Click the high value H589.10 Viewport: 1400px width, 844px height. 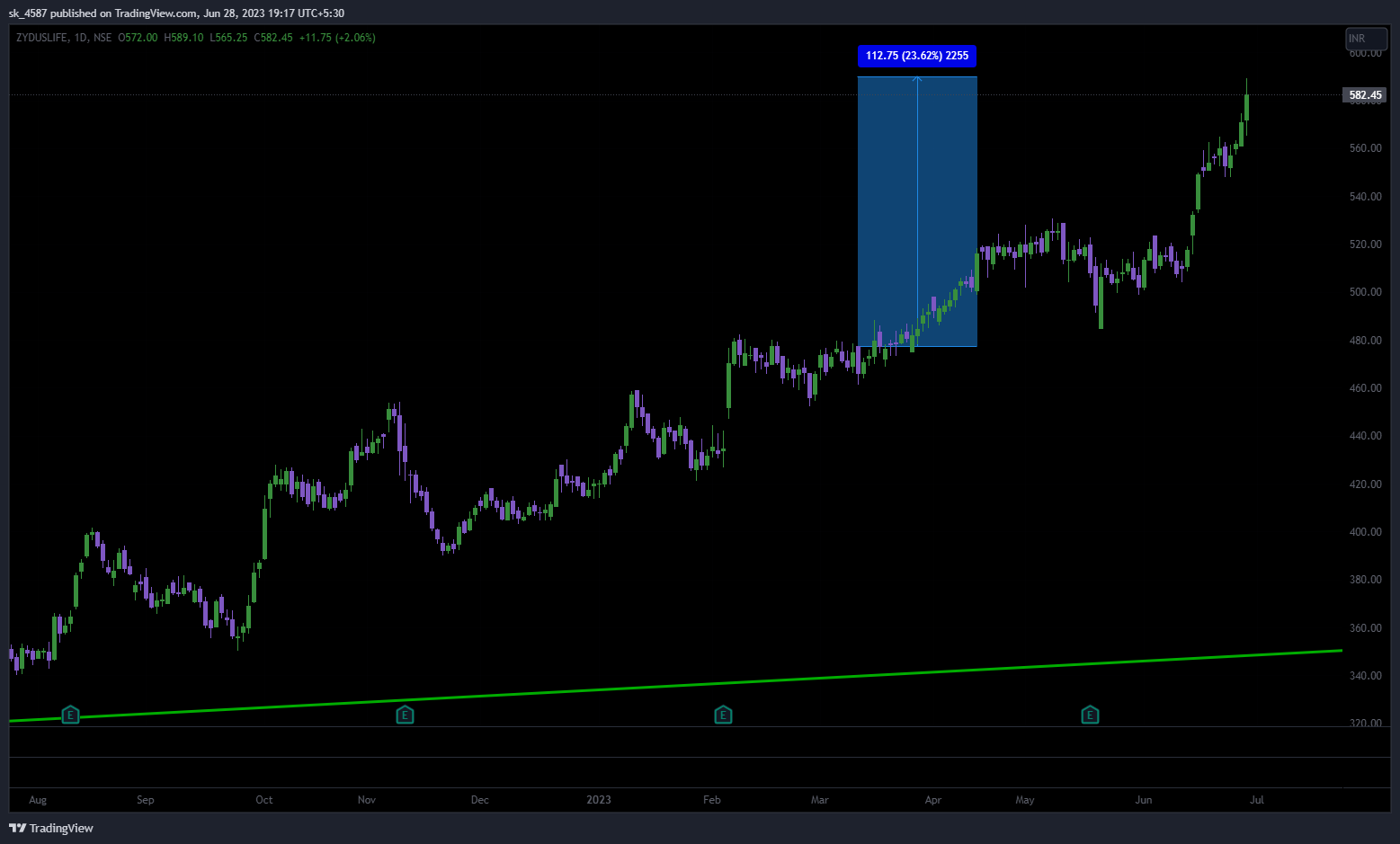coord(183,38)
